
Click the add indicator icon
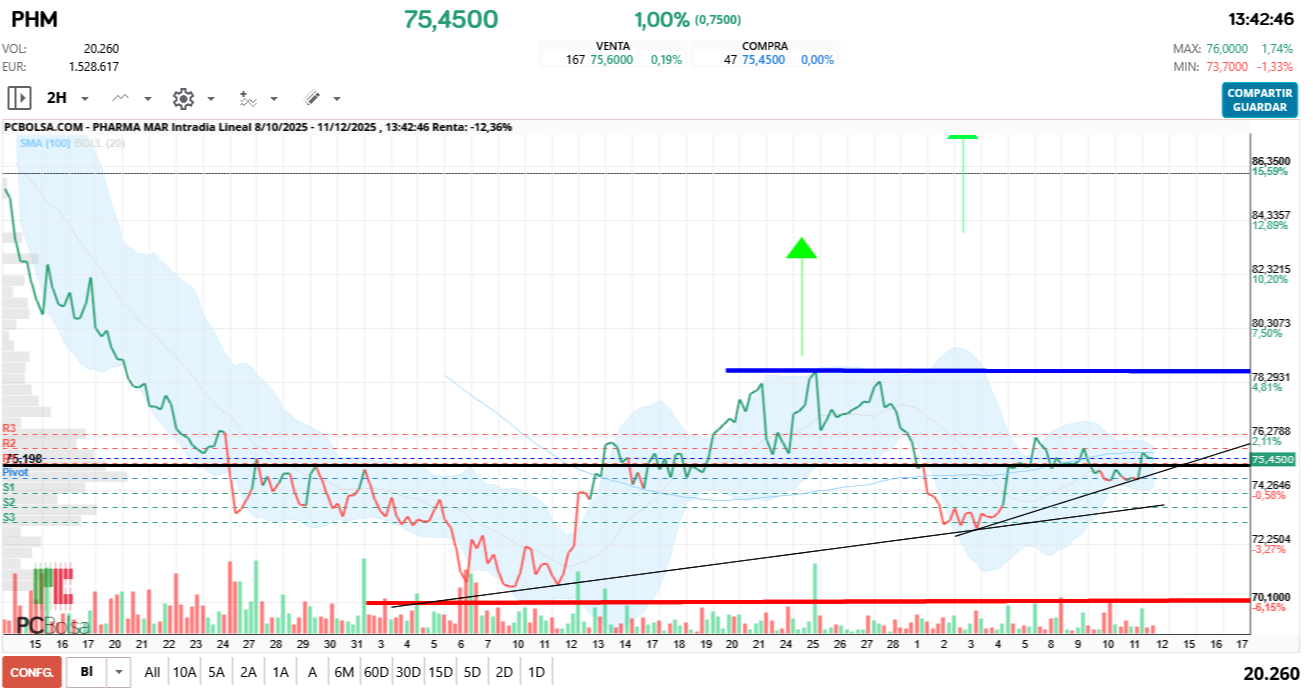click(247, 98)
